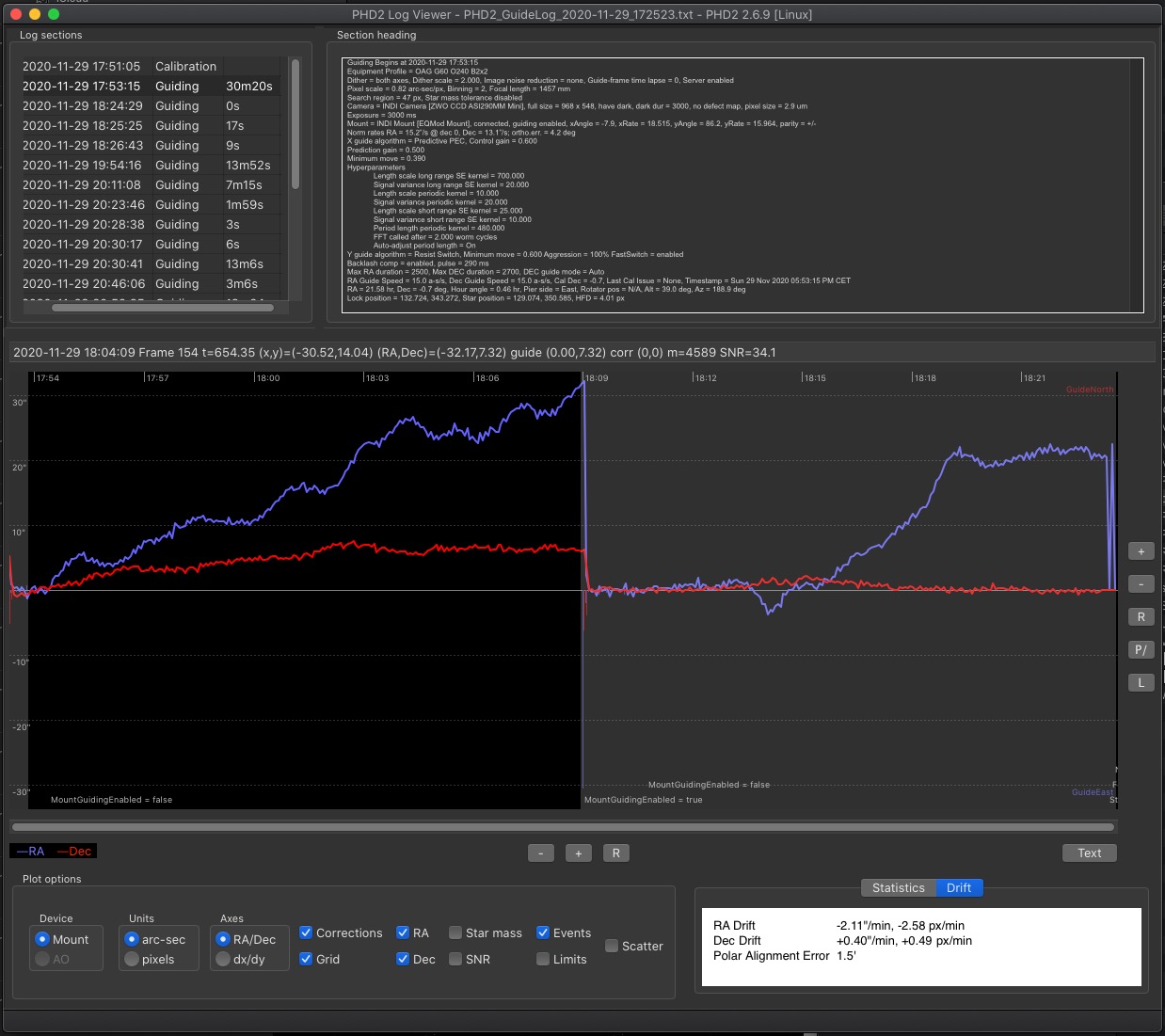Click the L button beside the graph
This screenshot has height=1036, width=1165.
(1141, 683)
